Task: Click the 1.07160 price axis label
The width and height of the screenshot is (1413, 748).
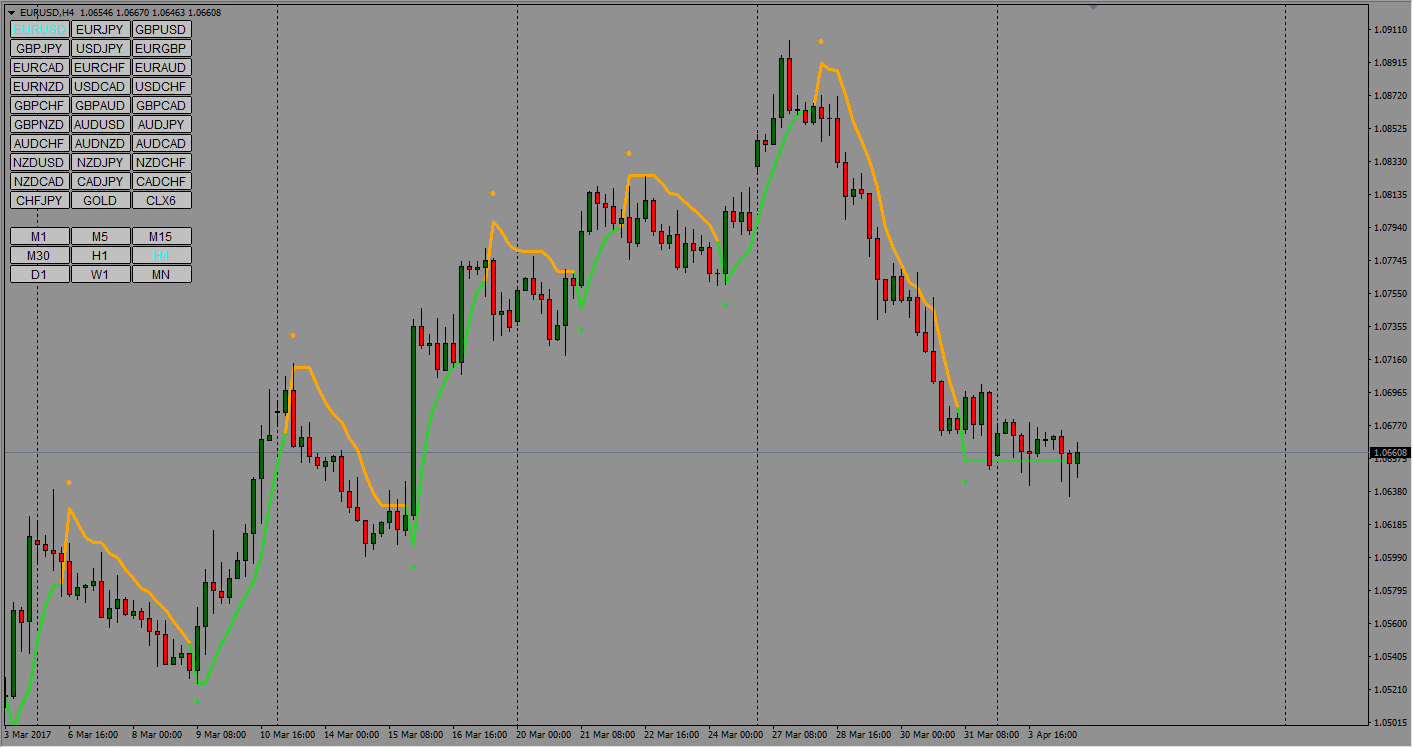Action: point(1391,360)
